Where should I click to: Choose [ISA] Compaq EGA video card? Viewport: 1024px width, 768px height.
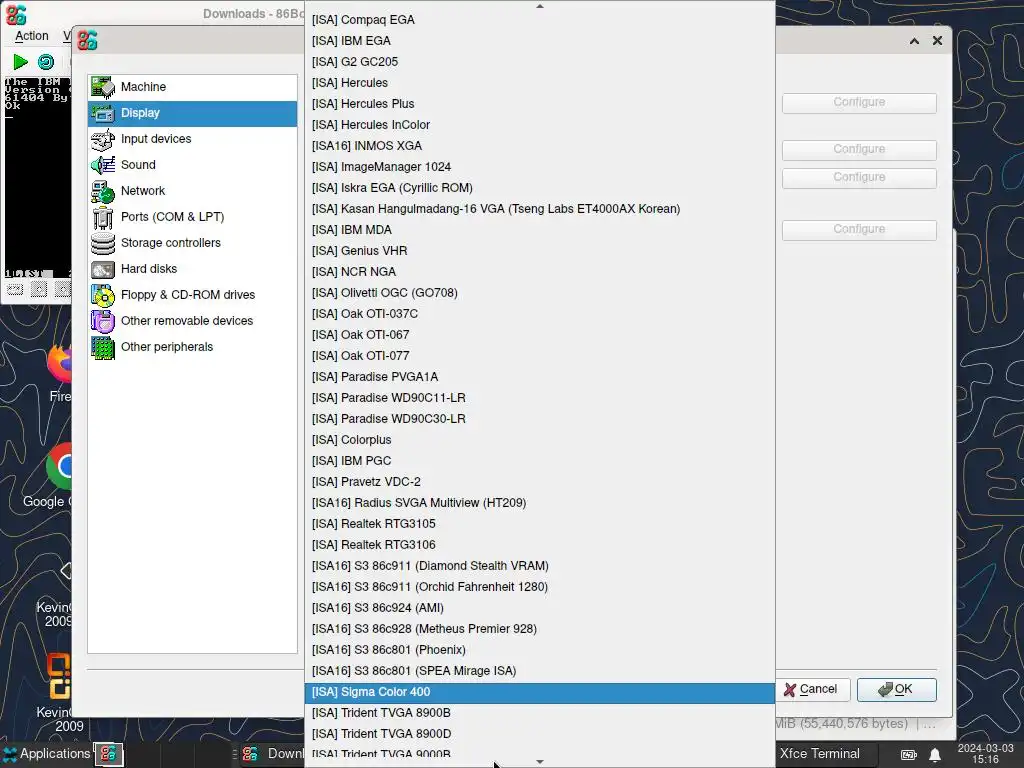point(539,20)
